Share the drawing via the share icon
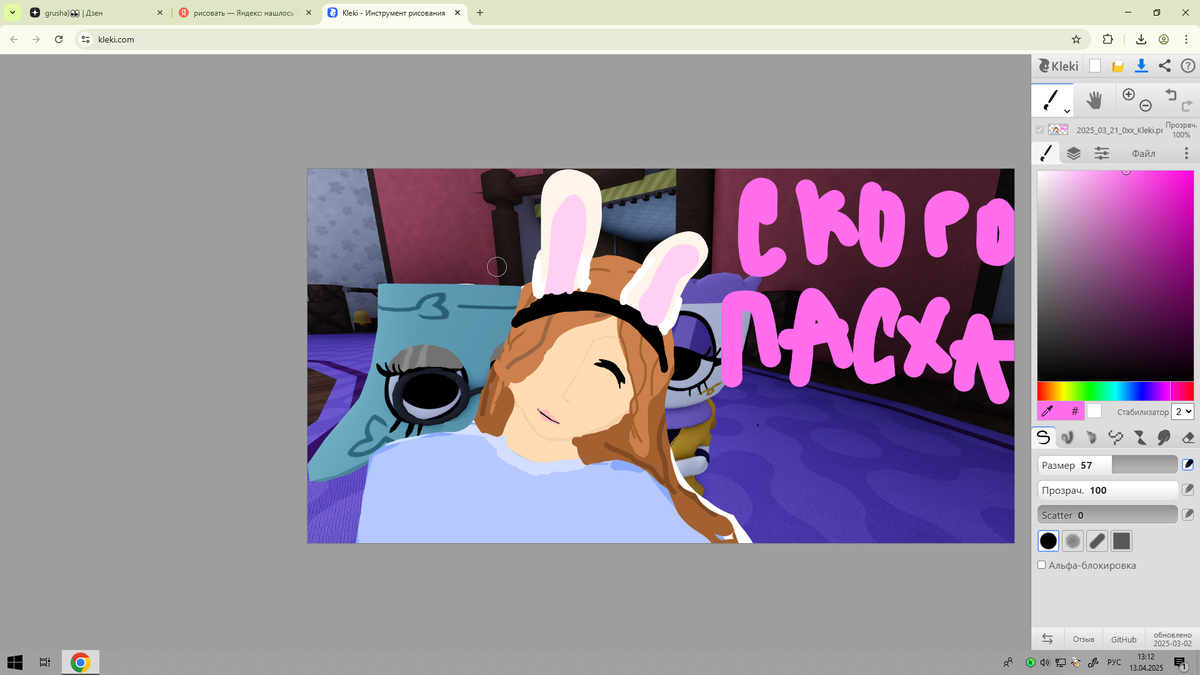Viewport: 1200px width, 675px height. 1165,66
